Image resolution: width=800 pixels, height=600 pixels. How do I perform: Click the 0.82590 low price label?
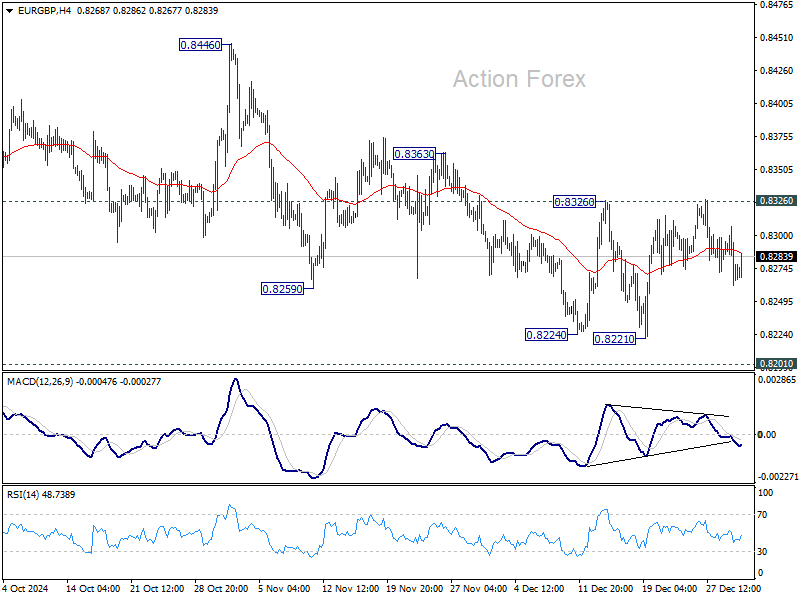(x=282, y=289)
